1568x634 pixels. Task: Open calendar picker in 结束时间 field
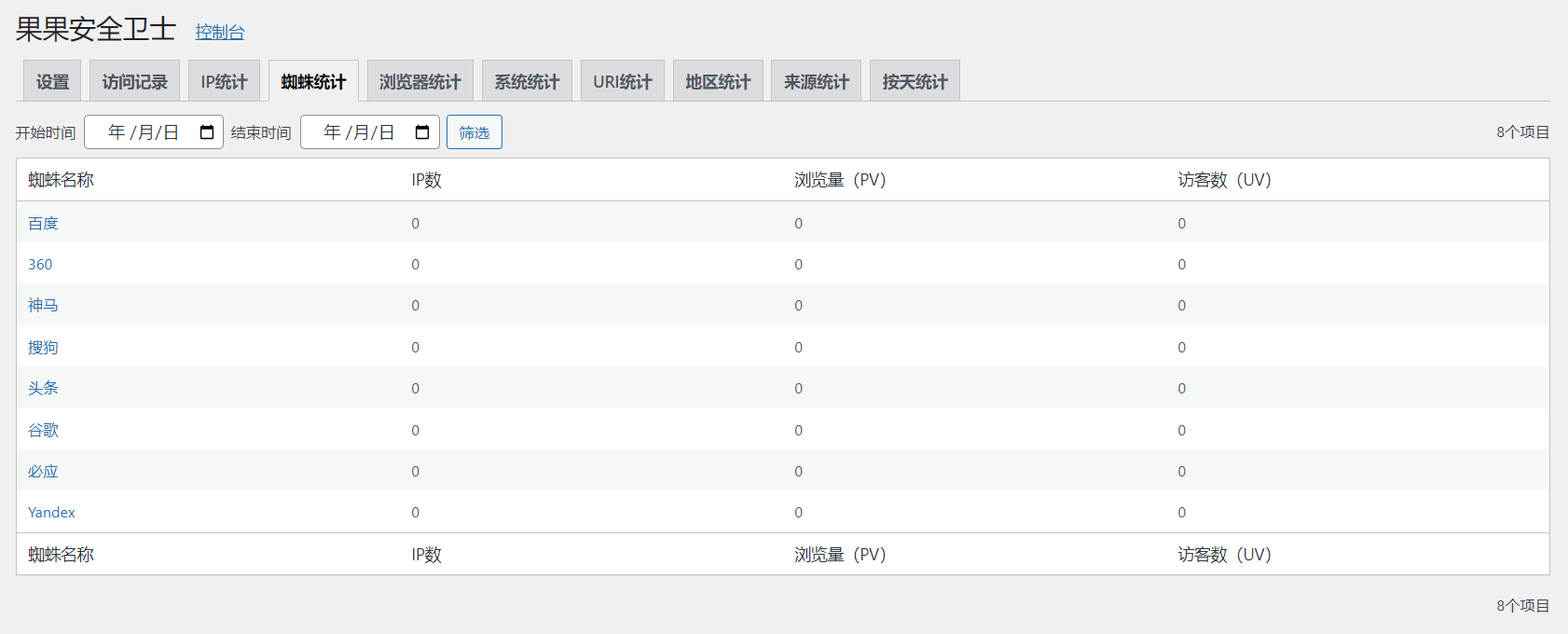(422, 132)
